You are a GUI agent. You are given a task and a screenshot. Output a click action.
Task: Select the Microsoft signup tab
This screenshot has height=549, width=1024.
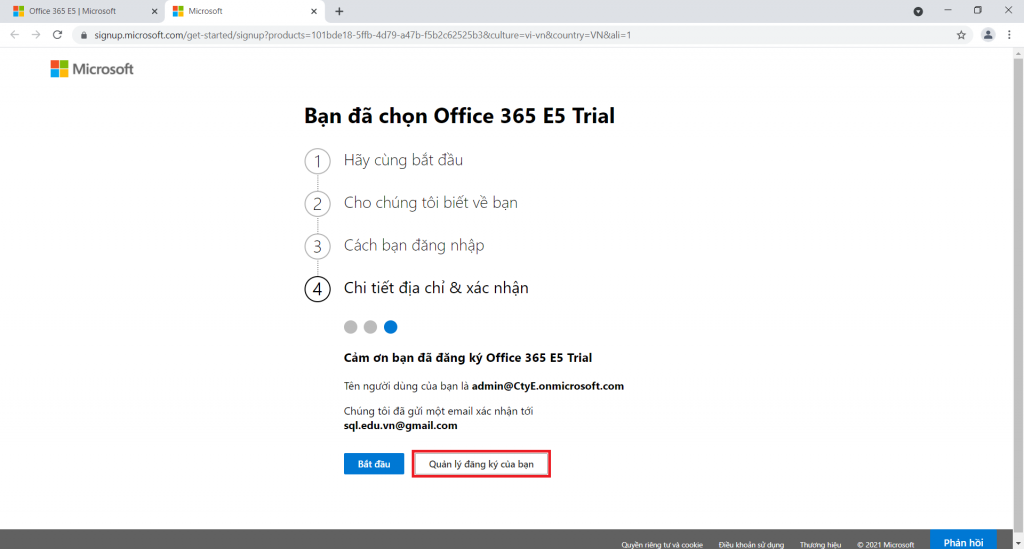pyautogui.click(x=244, y=11)
